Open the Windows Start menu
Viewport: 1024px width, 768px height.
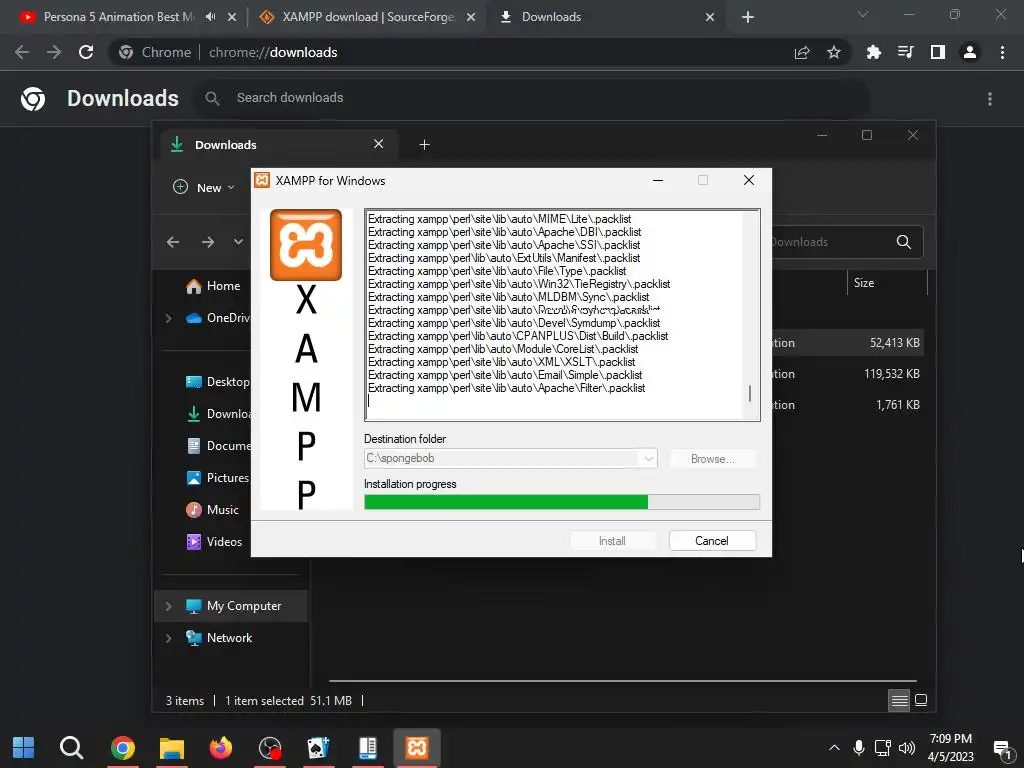click(24, 748)
